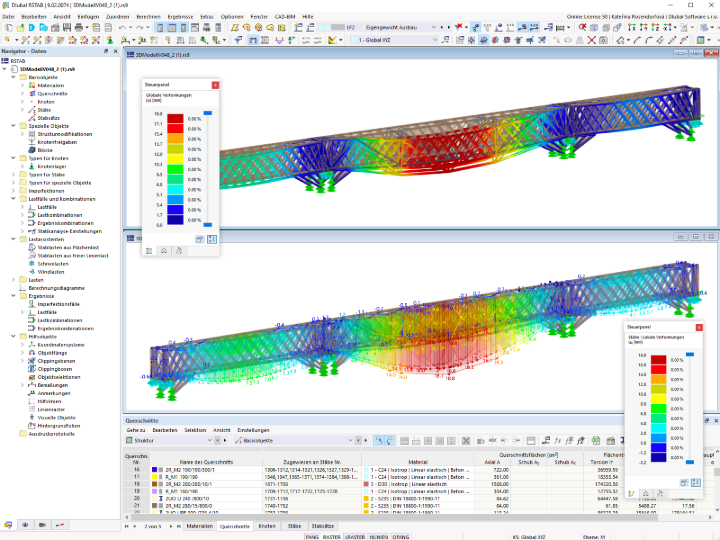Click dark blue swatch in lower Steuerpanel legend
The height and width of the screenshot is (540, 720).
pyautogui.click(x=658, y=457)
